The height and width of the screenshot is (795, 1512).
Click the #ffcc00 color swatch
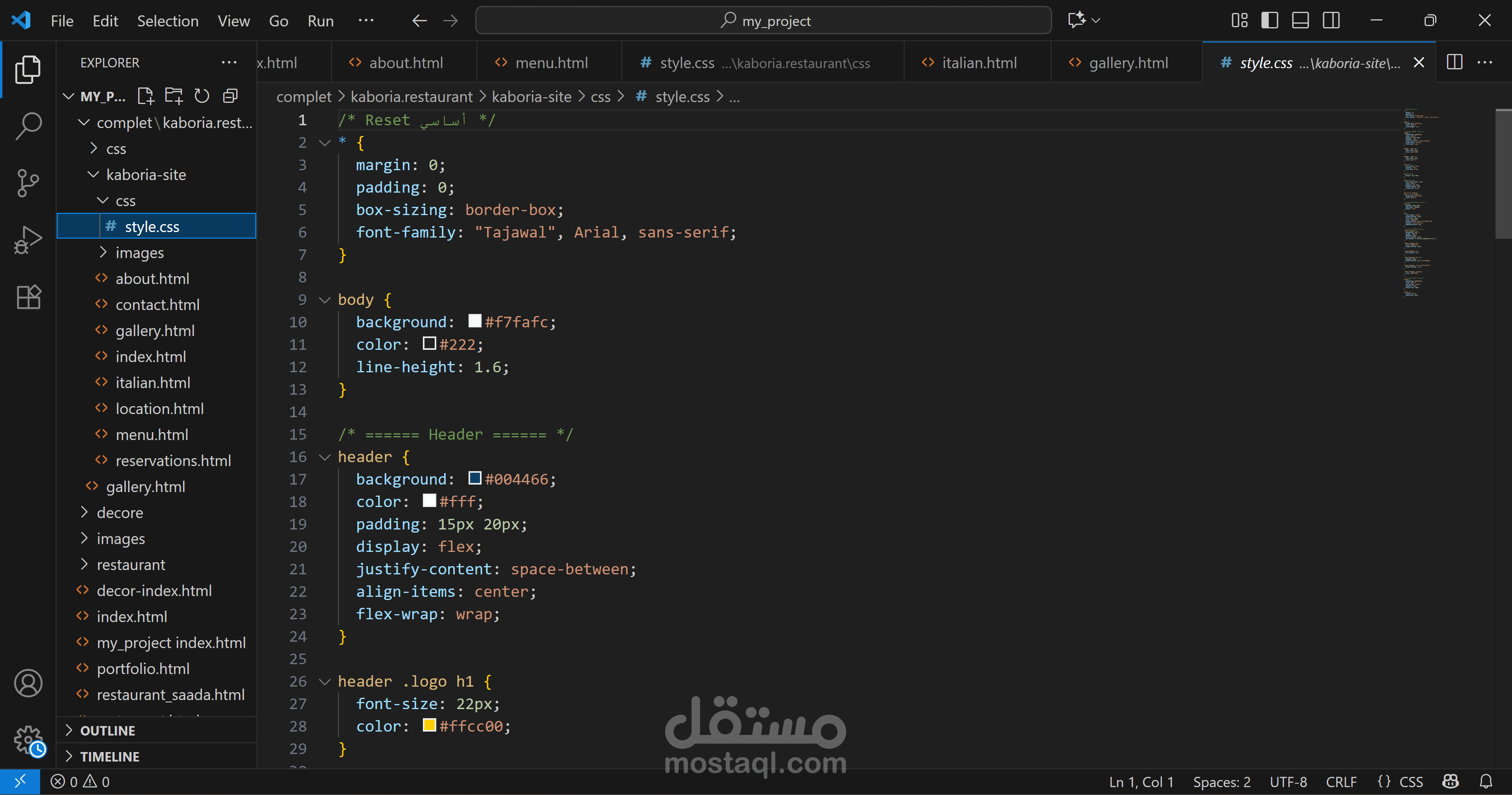429,726
